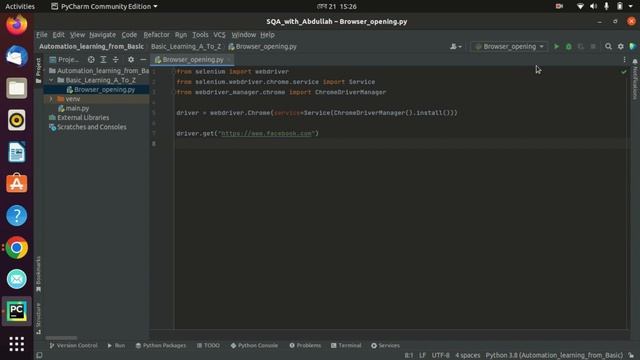Click Basic_Learning_A_To_Z breadcrumb
This screenshot has width=640, height=360.
186,47
